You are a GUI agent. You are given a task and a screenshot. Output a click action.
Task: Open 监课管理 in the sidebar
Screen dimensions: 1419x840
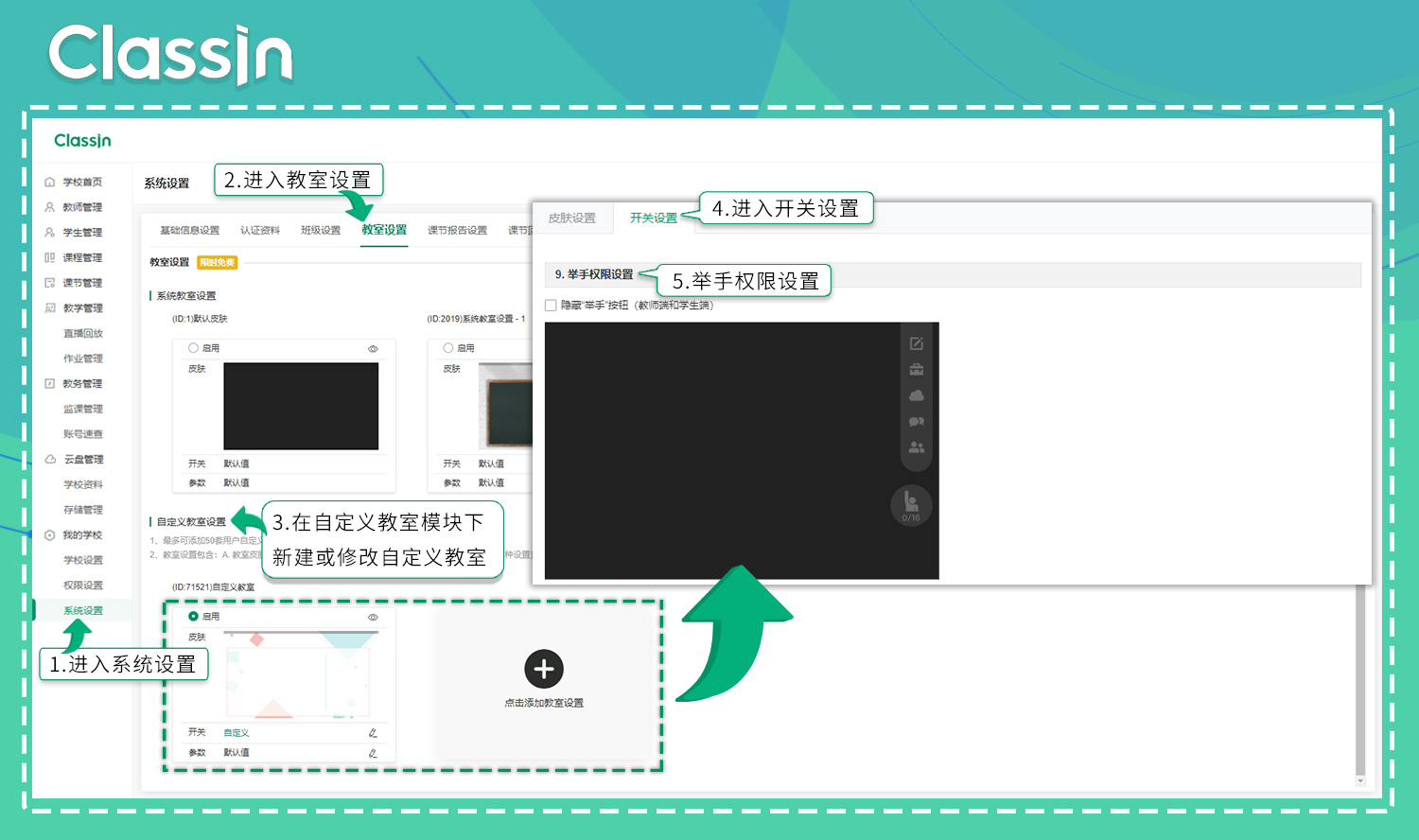pos(83,409)
